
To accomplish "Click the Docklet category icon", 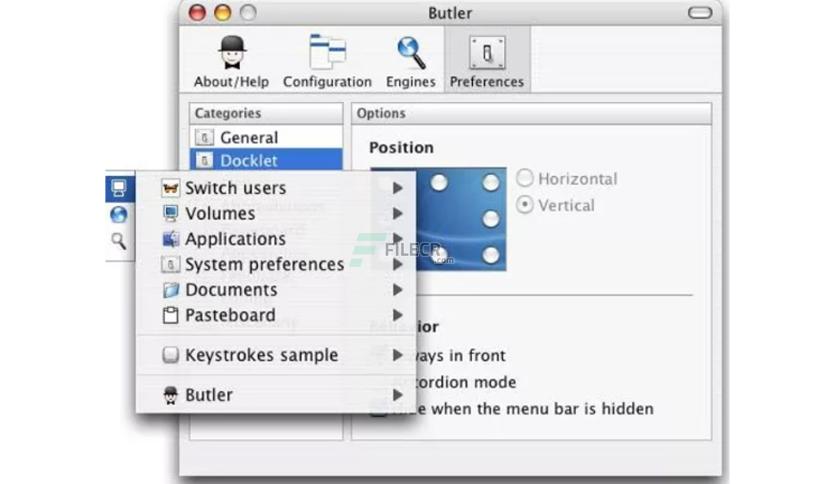I will point(204,160).
